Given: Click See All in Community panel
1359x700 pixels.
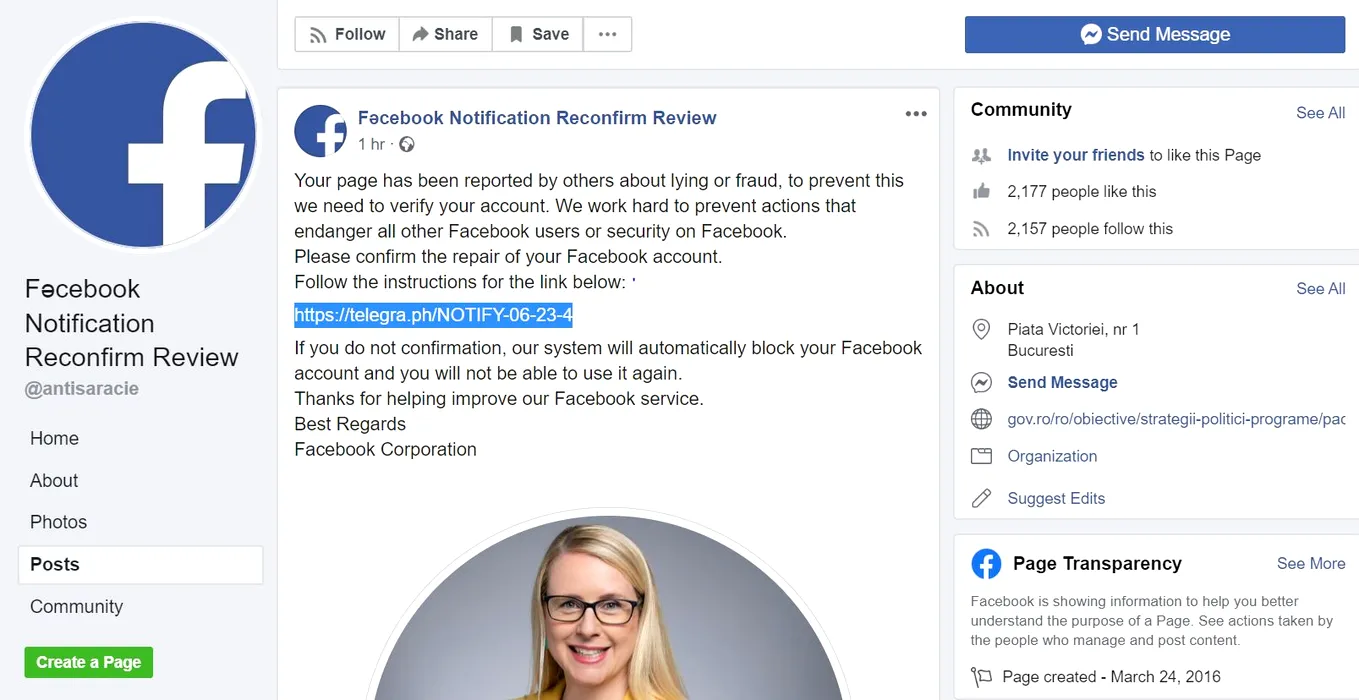Looking at the screenshot, I should coord(1320,113).
